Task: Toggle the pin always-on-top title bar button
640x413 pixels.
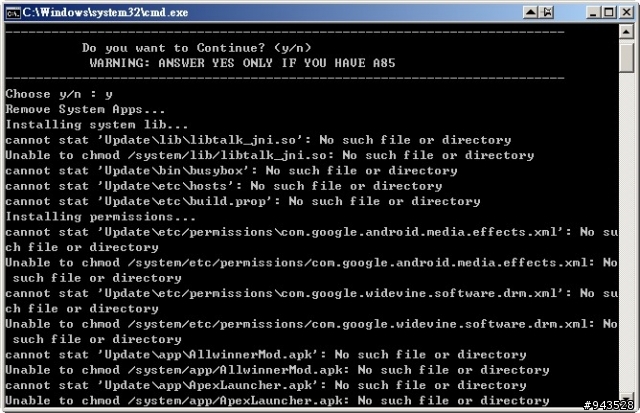Action: point(547,12)
